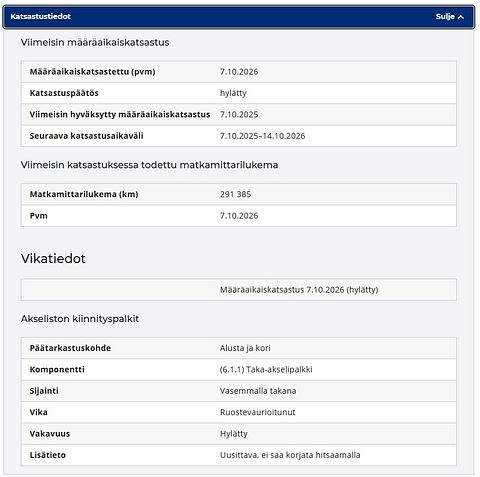Select the Ruostevaurioitunut value

pos(258,412)
